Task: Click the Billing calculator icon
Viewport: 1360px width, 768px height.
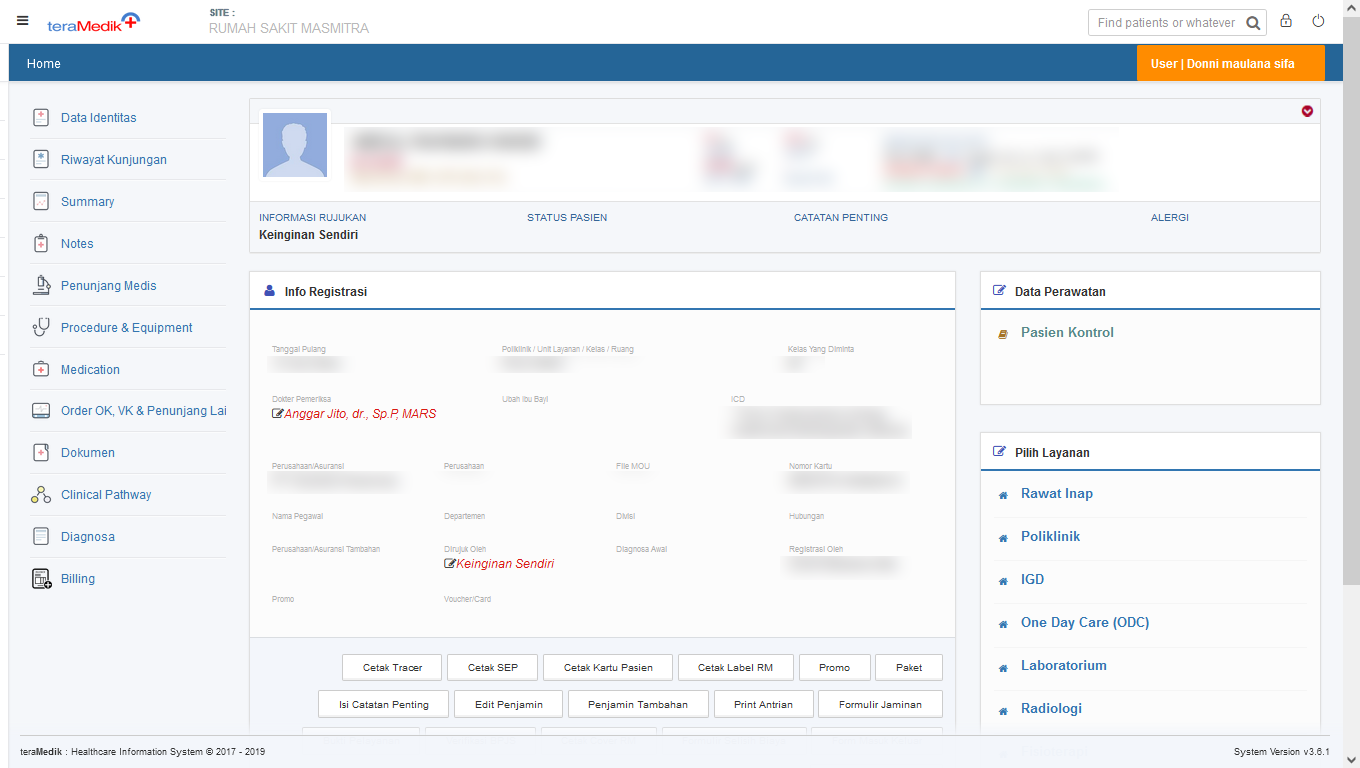Action: (x=42, y=579)
